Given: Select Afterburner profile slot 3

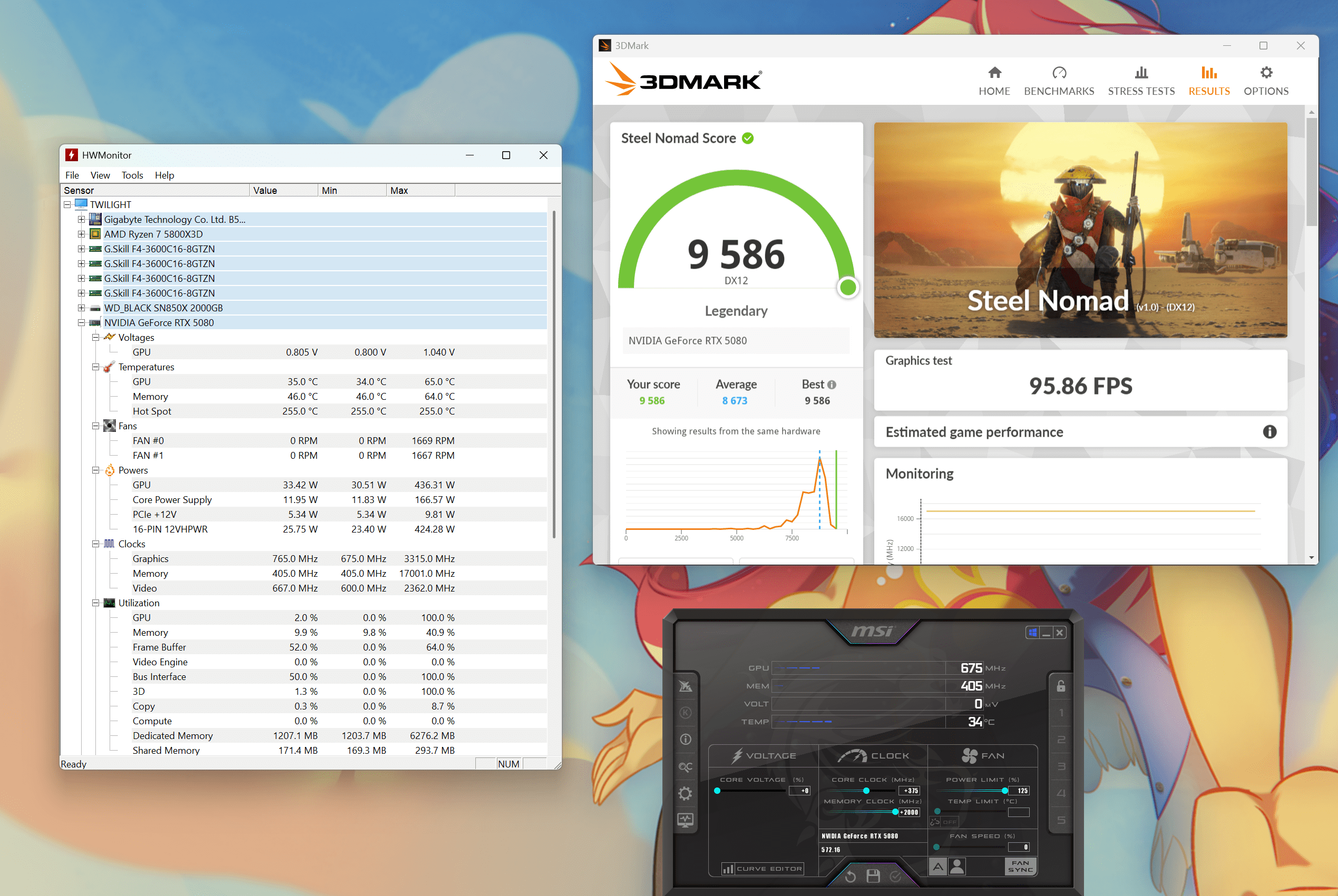Looking at the screenshot, I should tap(1061, 766).
